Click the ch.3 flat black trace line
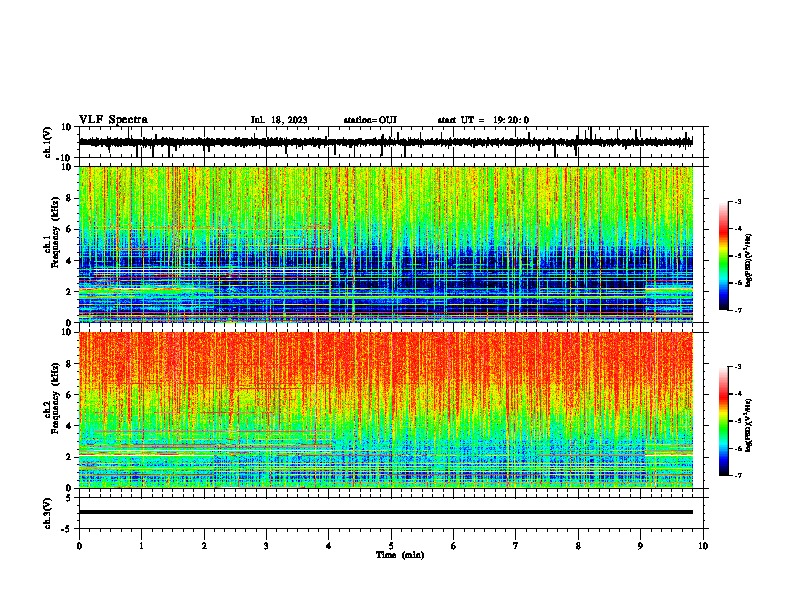The image size is (792, 612). (x=385, y=512)
